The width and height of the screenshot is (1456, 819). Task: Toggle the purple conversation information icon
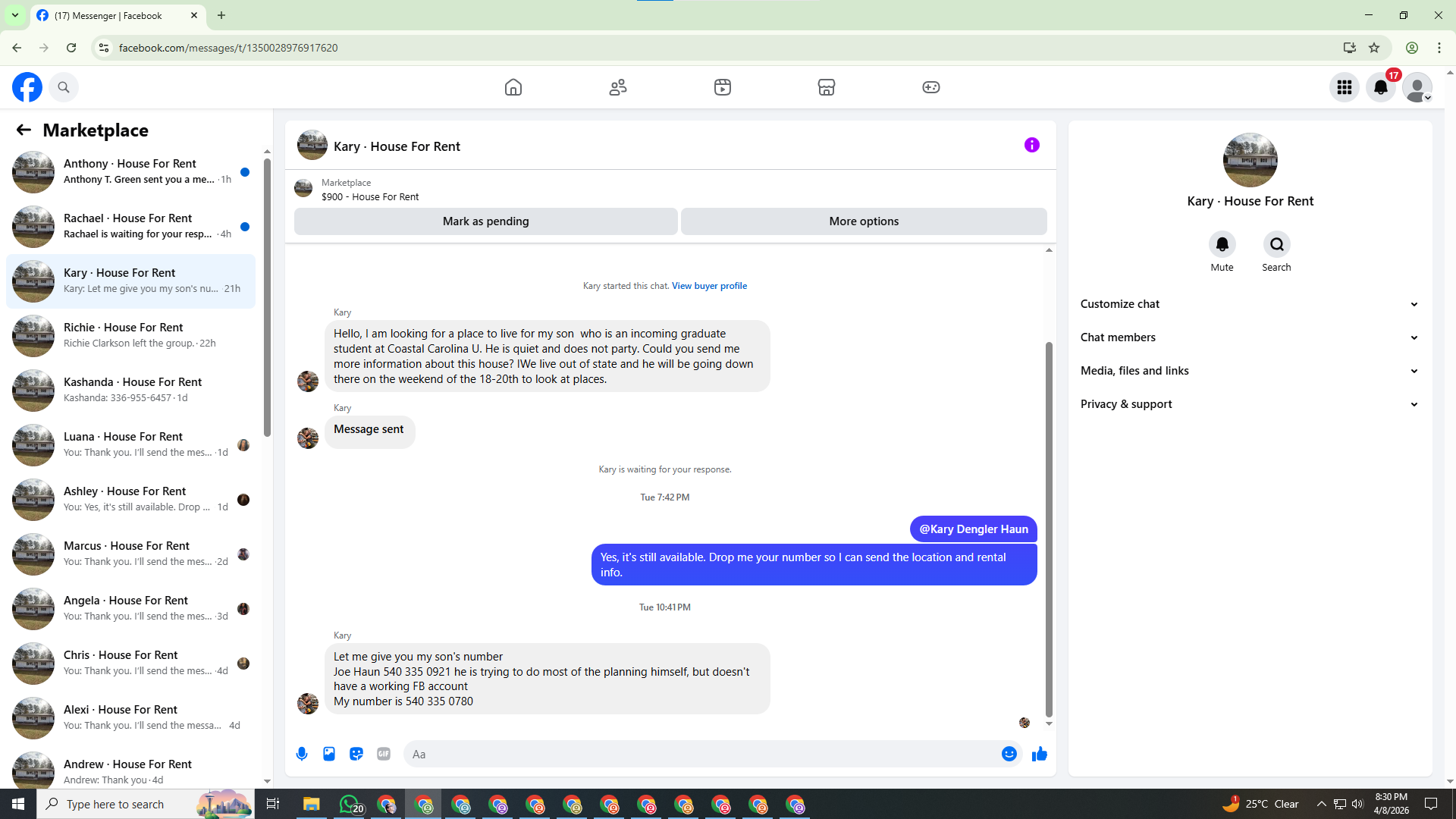pyautogui.click(x=1032, y=145)
